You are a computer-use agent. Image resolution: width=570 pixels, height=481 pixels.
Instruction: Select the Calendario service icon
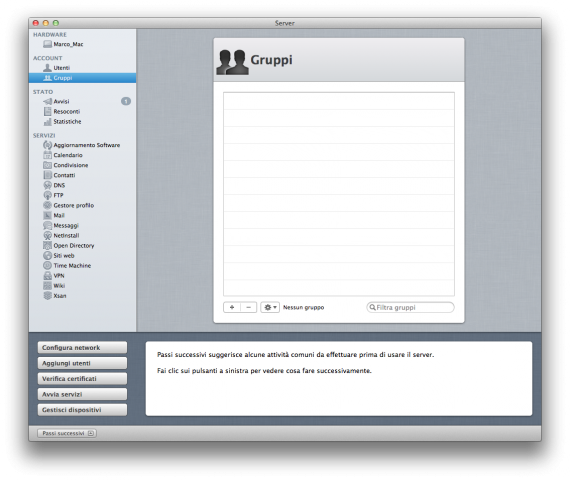(x=47, y=155)
